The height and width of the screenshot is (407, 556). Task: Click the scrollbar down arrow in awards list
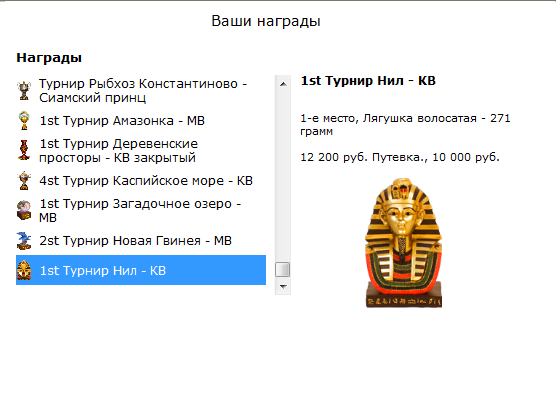pyautogui.click(x=283, y=286)
